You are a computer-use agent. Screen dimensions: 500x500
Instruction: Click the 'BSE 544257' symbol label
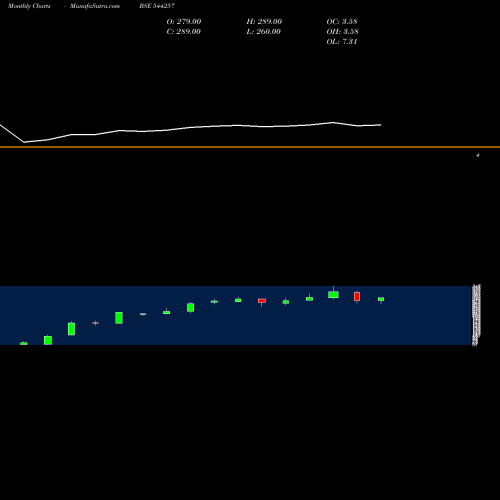tap(157, 6)
